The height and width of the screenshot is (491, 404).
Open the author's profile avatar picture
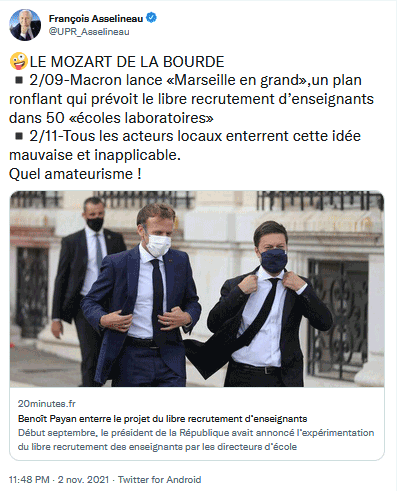click(25, 25)
